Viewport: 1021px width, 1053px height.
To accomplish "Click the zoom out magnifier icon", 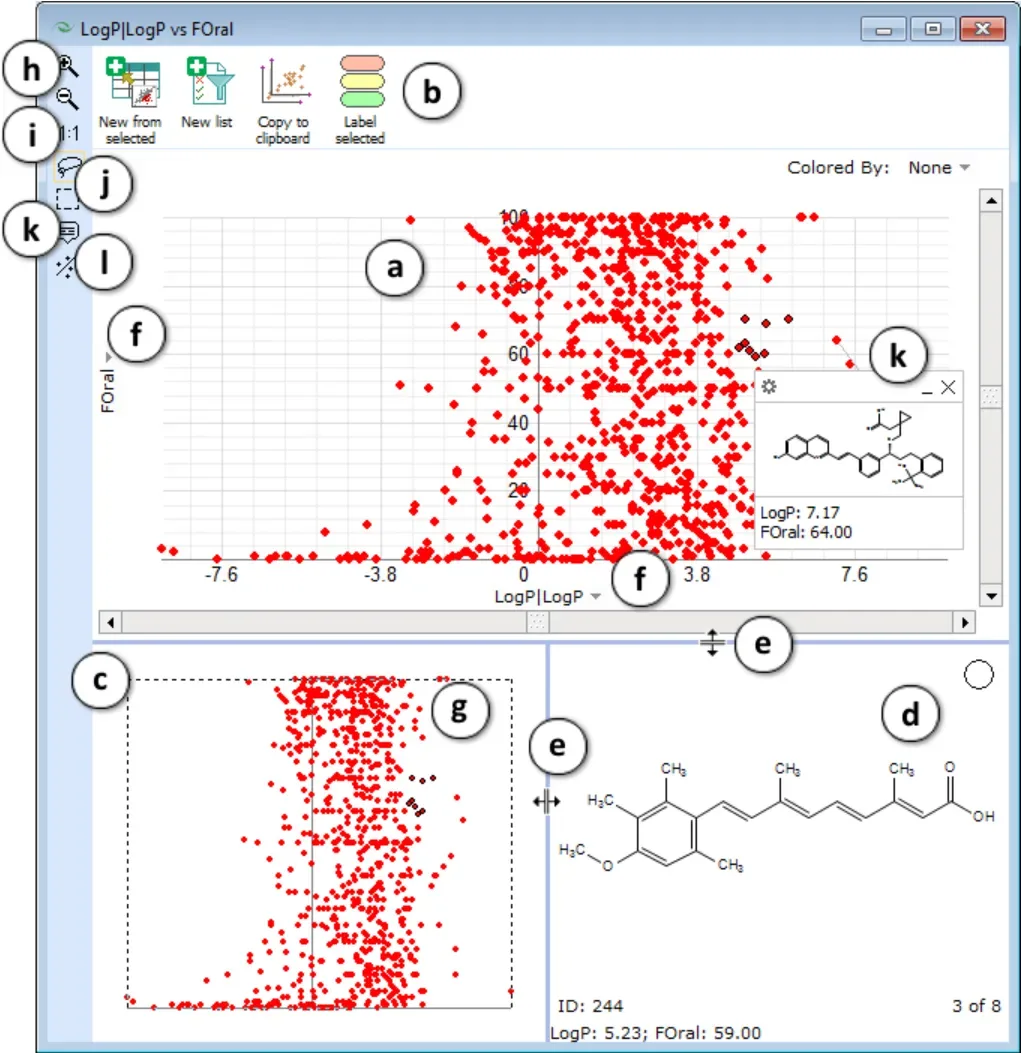I will coord(67,99).
